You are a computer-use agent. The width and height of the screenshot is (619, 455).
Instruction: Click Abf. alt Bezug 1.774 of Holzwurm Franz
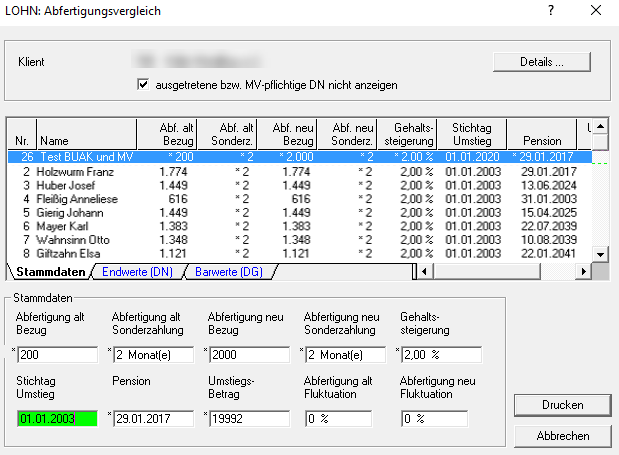point(173,172)
